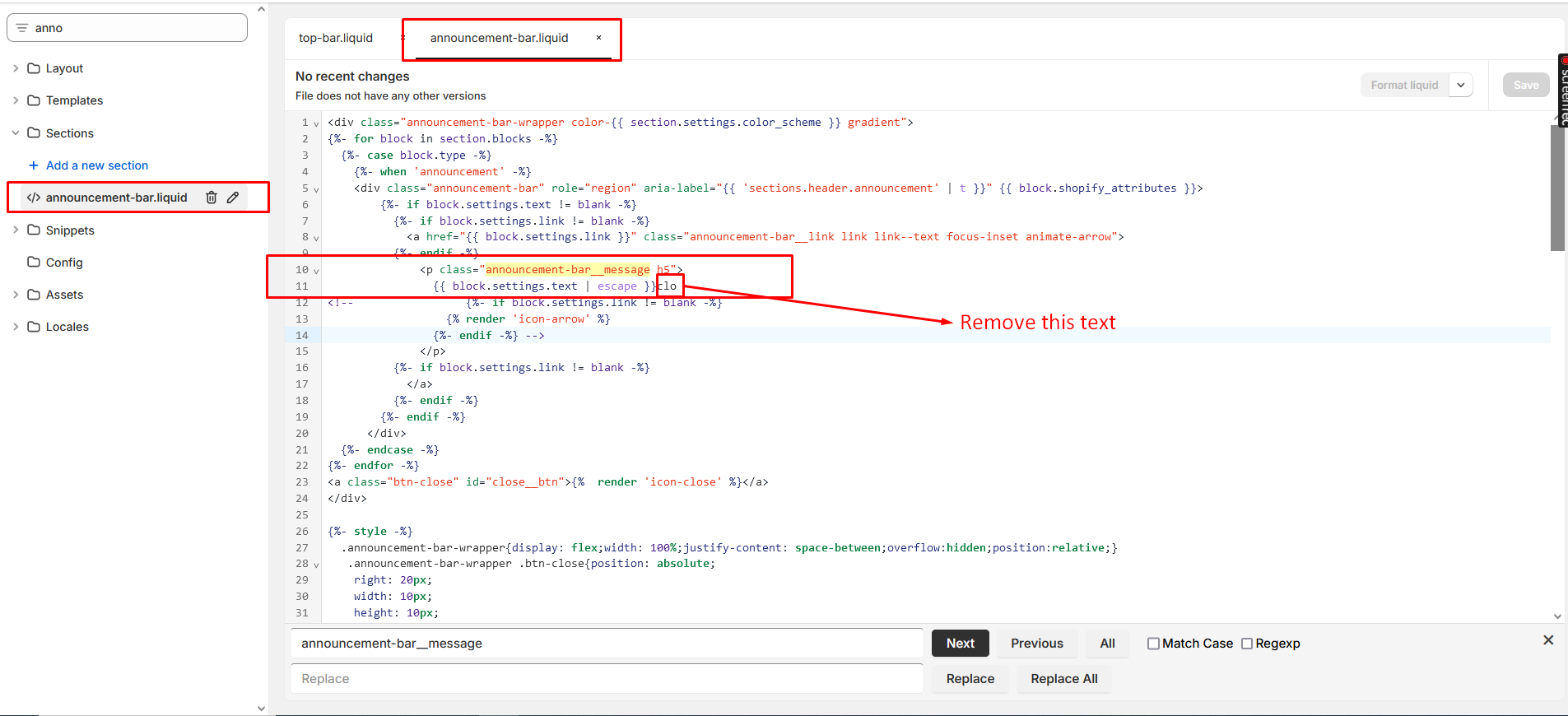Rename announcement-bar.liquid using the pencil icon
The width and height of the screenshot is (1568, 716).
[233, 198]
